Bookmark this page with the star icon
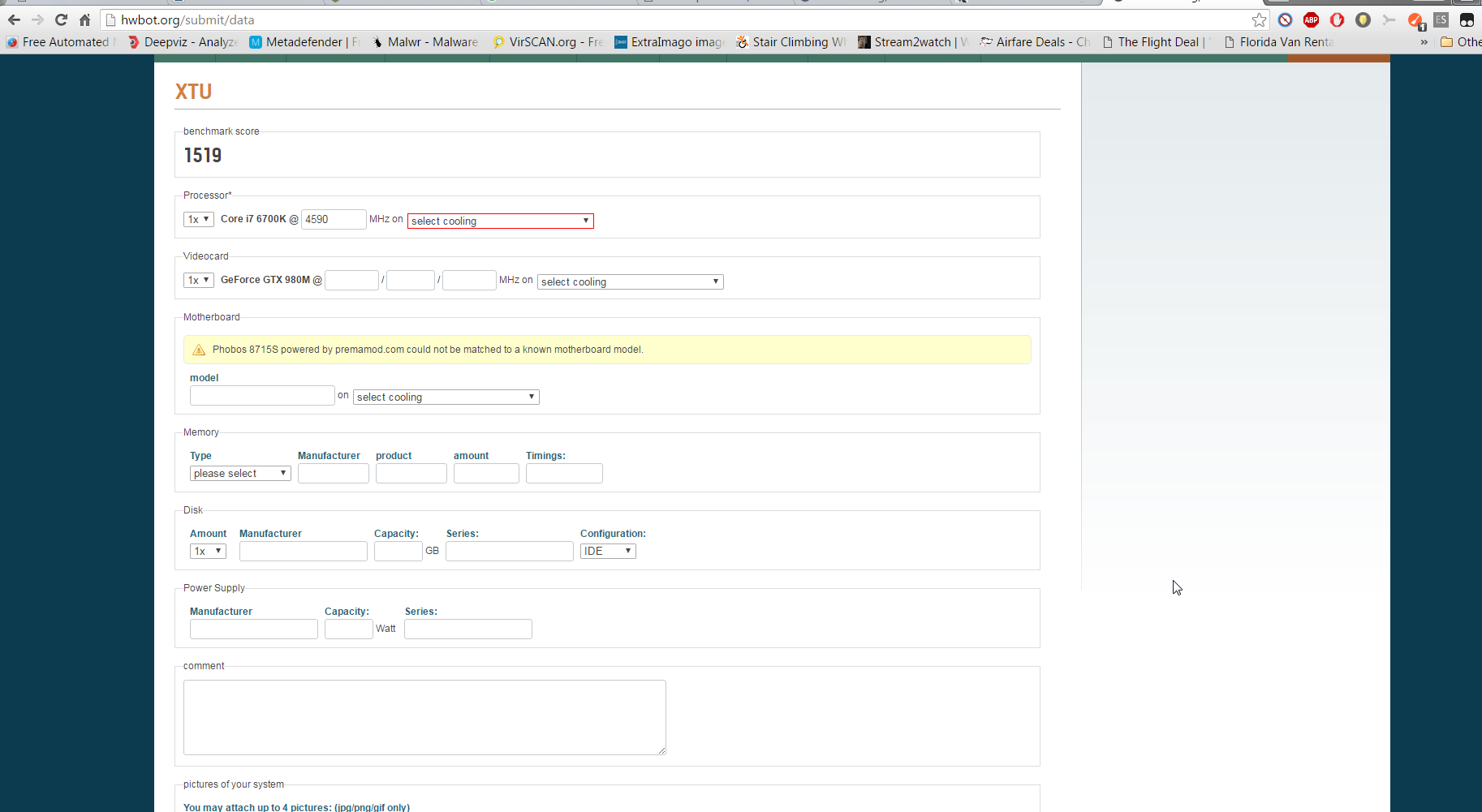 pyautogui.click(x=1259, y=19)
